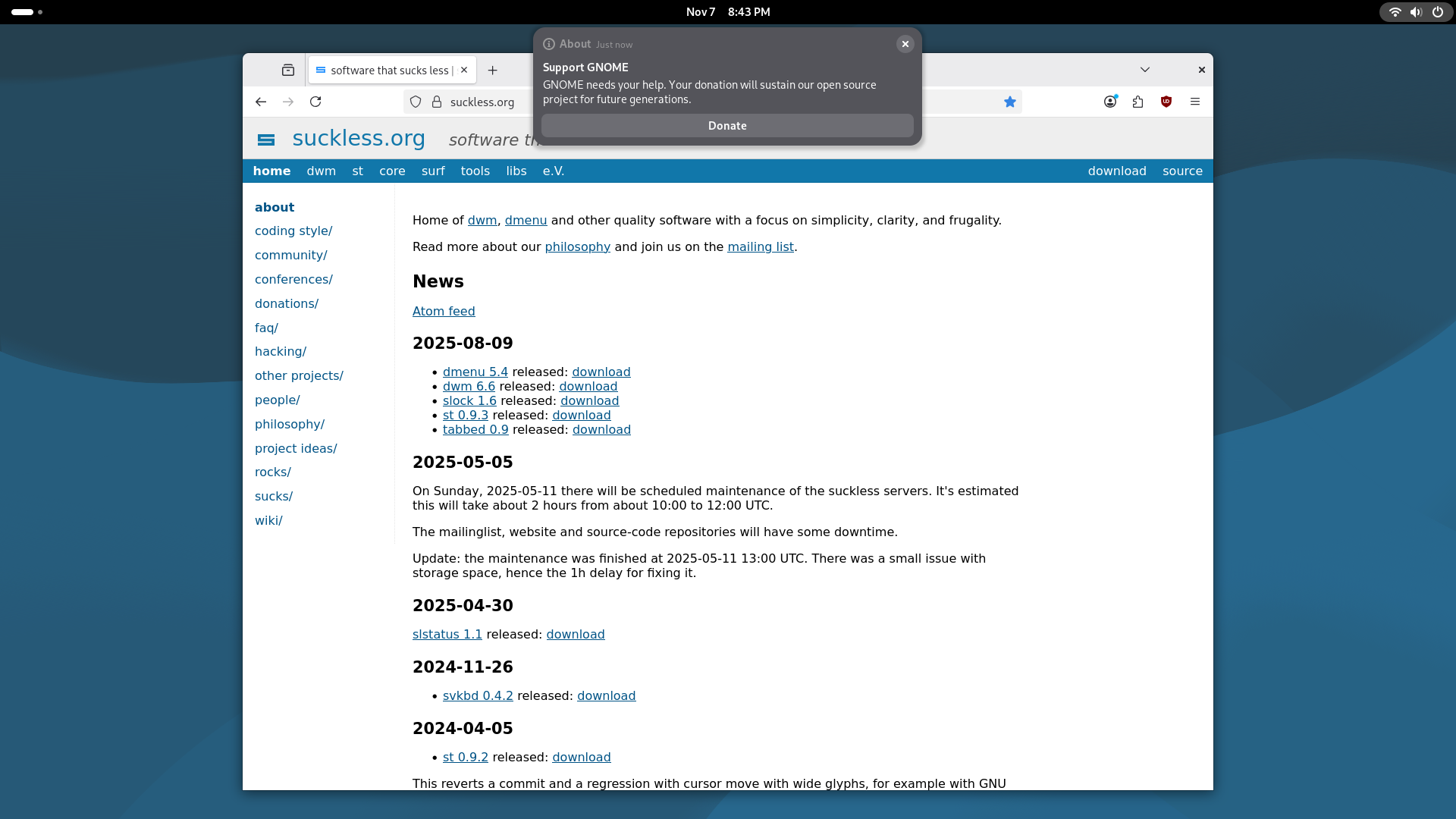
Task: Click the Atom feed link
Action: pos(444,312)
